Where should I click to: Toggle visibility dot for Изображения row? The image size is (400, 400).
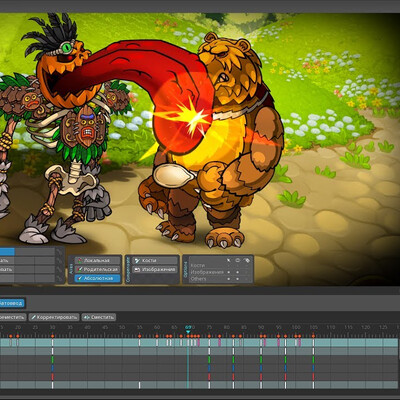[237, 272]
